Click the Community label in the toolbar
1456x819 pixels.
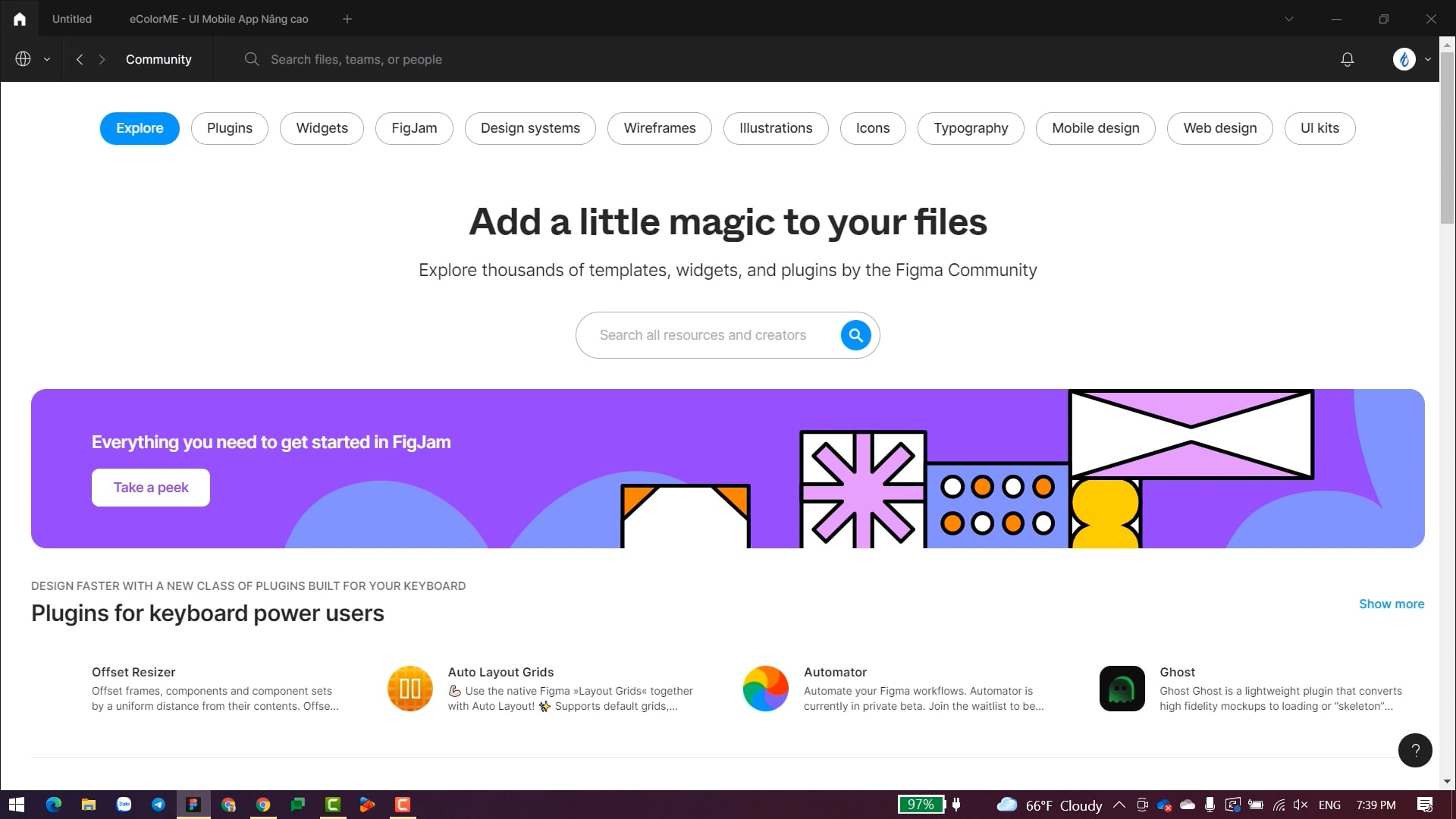pos(158,59)
